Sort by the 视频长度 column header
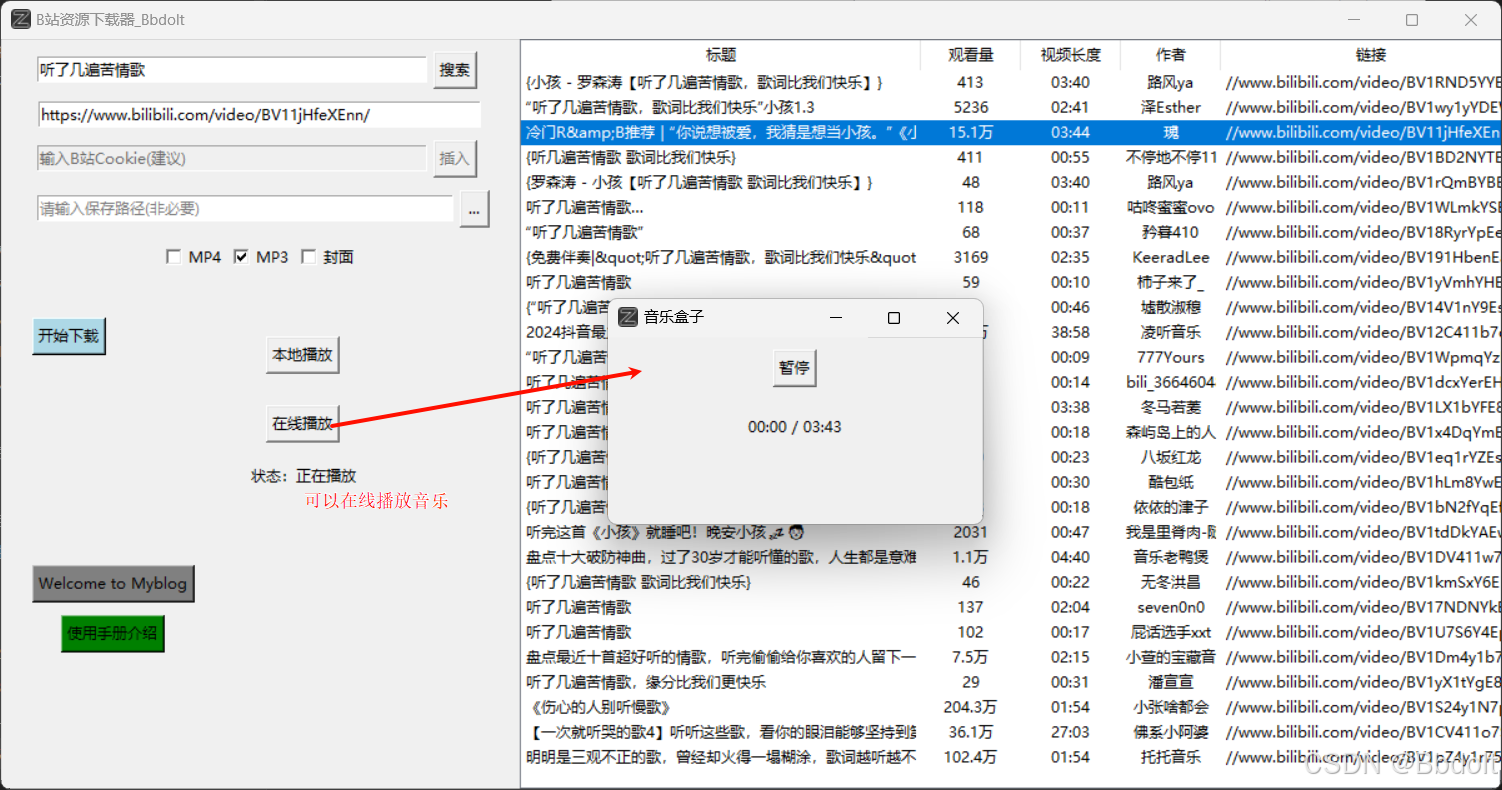 pos(1071,55)
